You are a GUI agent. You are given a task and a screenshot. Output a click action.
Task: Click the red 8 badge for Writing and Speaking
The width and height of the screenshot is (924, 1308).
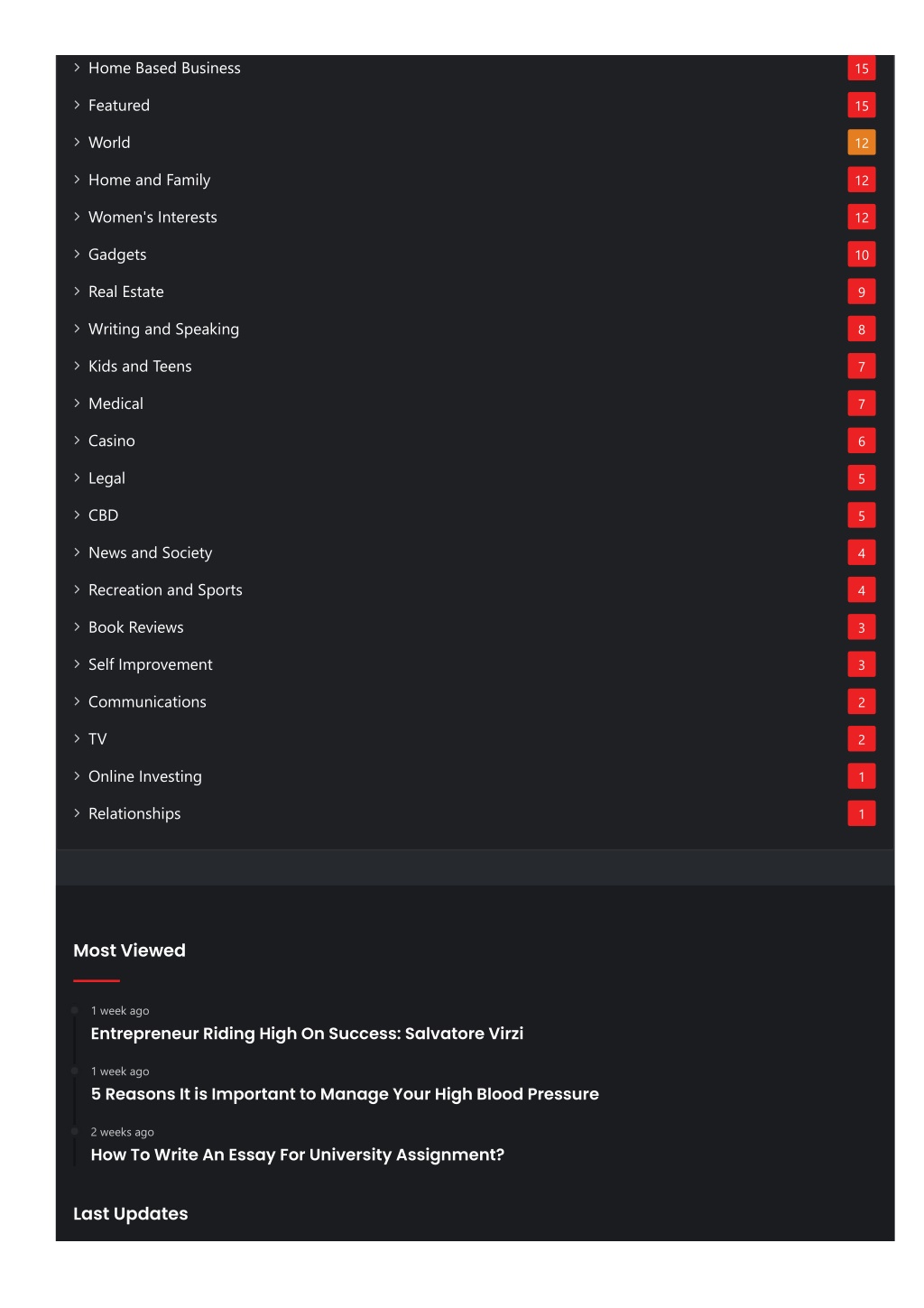point(862,329)
